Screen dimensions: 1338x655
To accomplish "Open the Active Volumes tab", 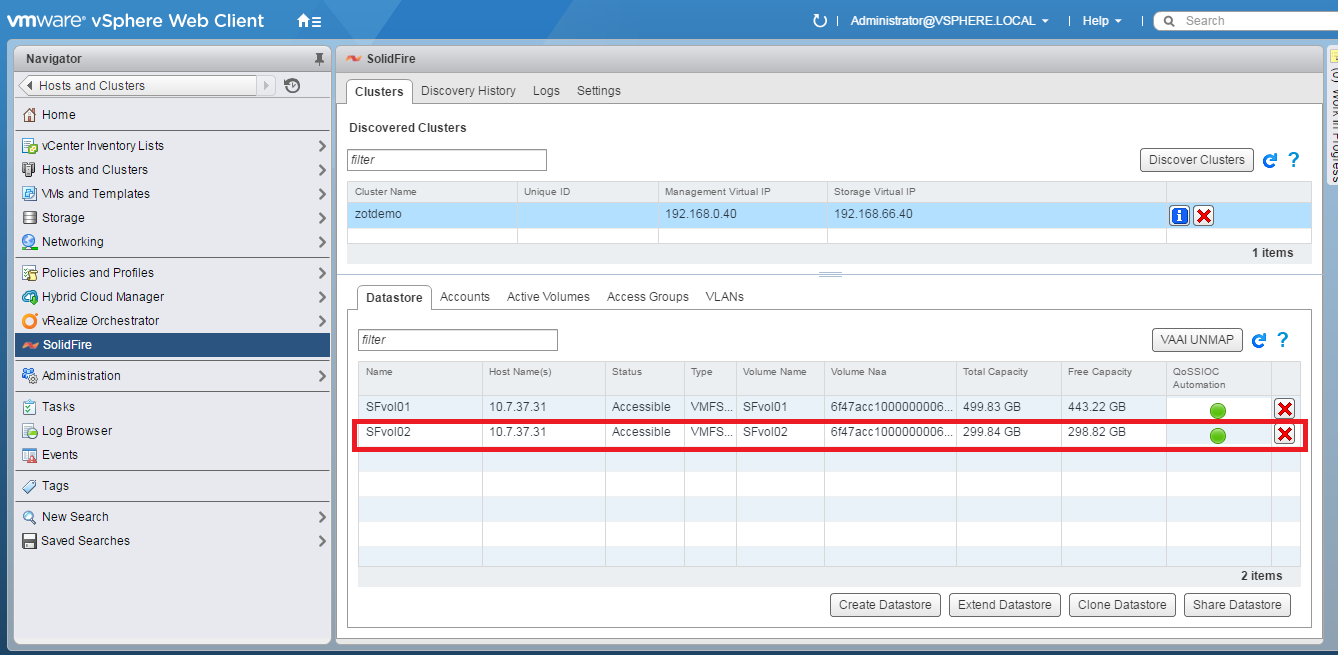I will (548, 297).
